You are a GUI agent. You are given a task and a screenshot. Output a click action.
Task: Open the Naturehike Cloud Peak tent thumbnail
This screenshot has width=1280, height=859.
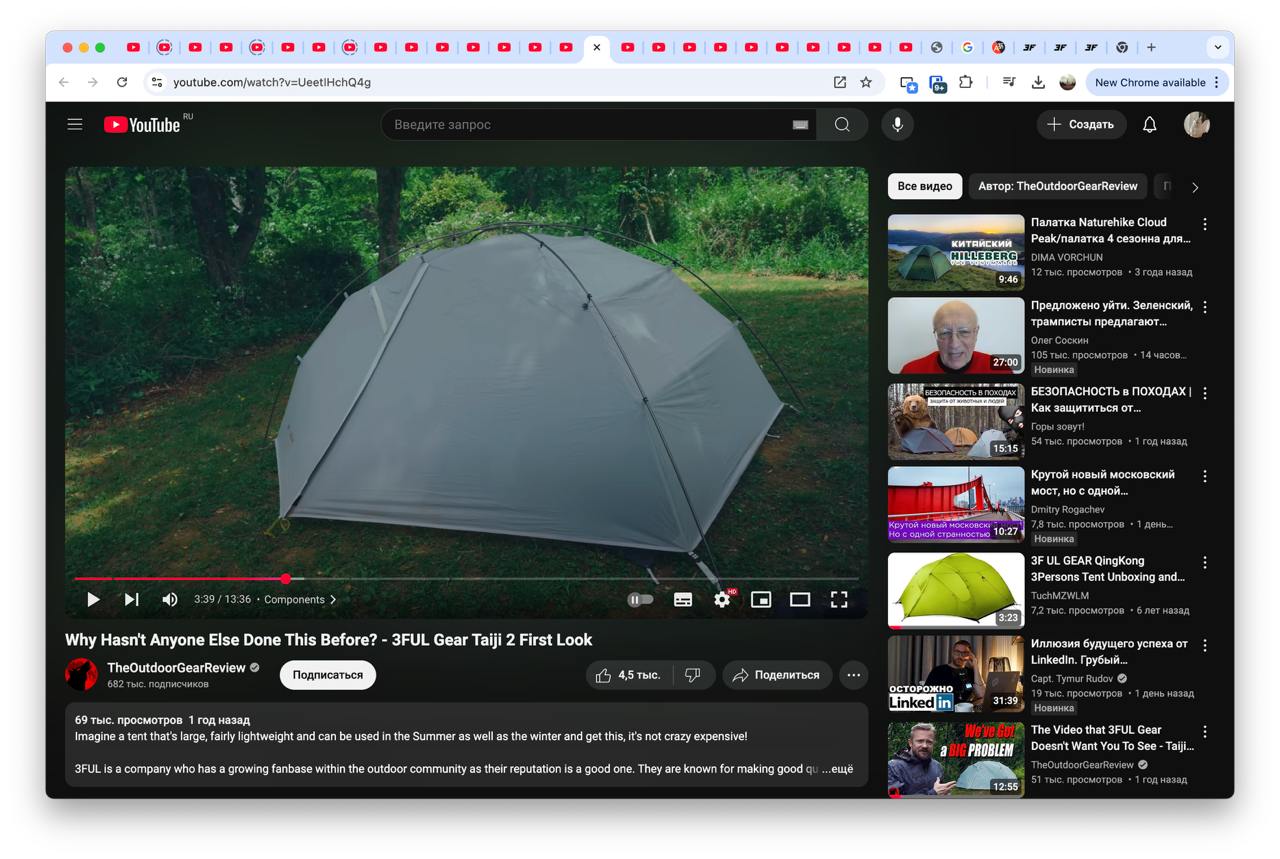[956, 252]
